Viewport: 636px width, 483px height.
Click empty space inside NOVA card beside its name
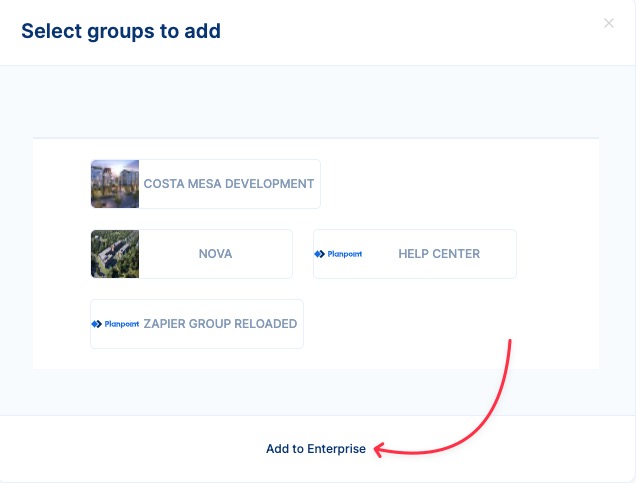[262, 254]
